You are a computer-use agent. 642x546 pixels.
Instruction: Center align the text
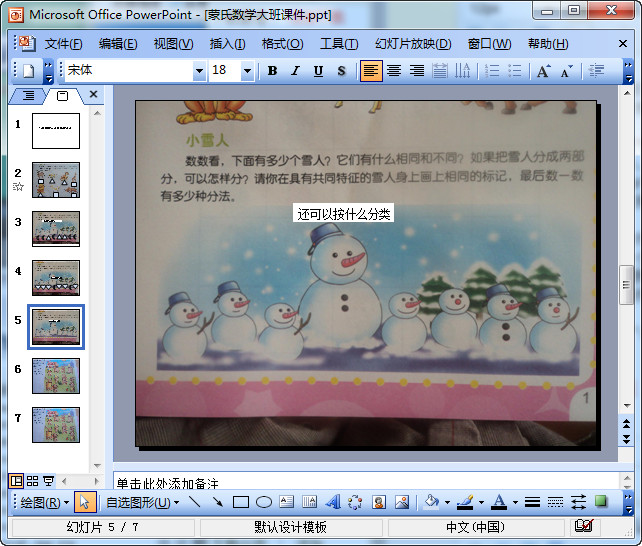[394, 71]
